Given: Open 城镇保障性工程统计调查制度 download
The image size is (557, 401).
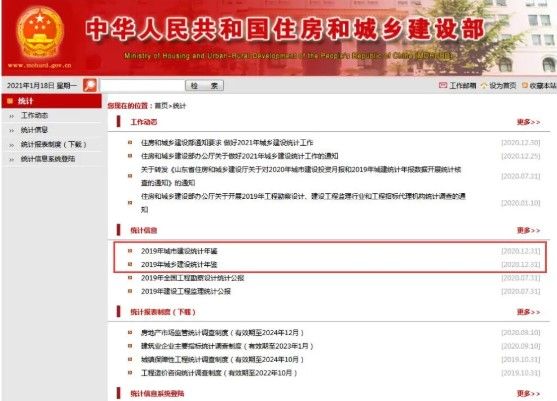Looking at the screenshot, I should [222, 360].
